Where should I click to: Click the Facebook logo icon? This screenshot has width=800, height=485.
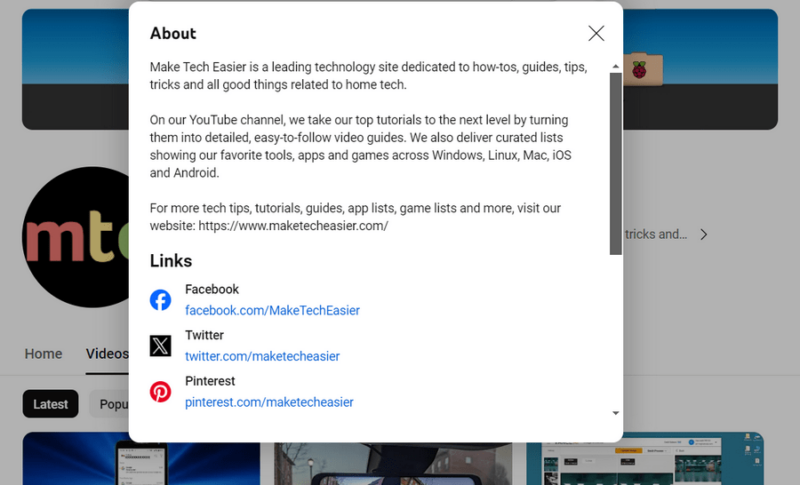(160, 300)
